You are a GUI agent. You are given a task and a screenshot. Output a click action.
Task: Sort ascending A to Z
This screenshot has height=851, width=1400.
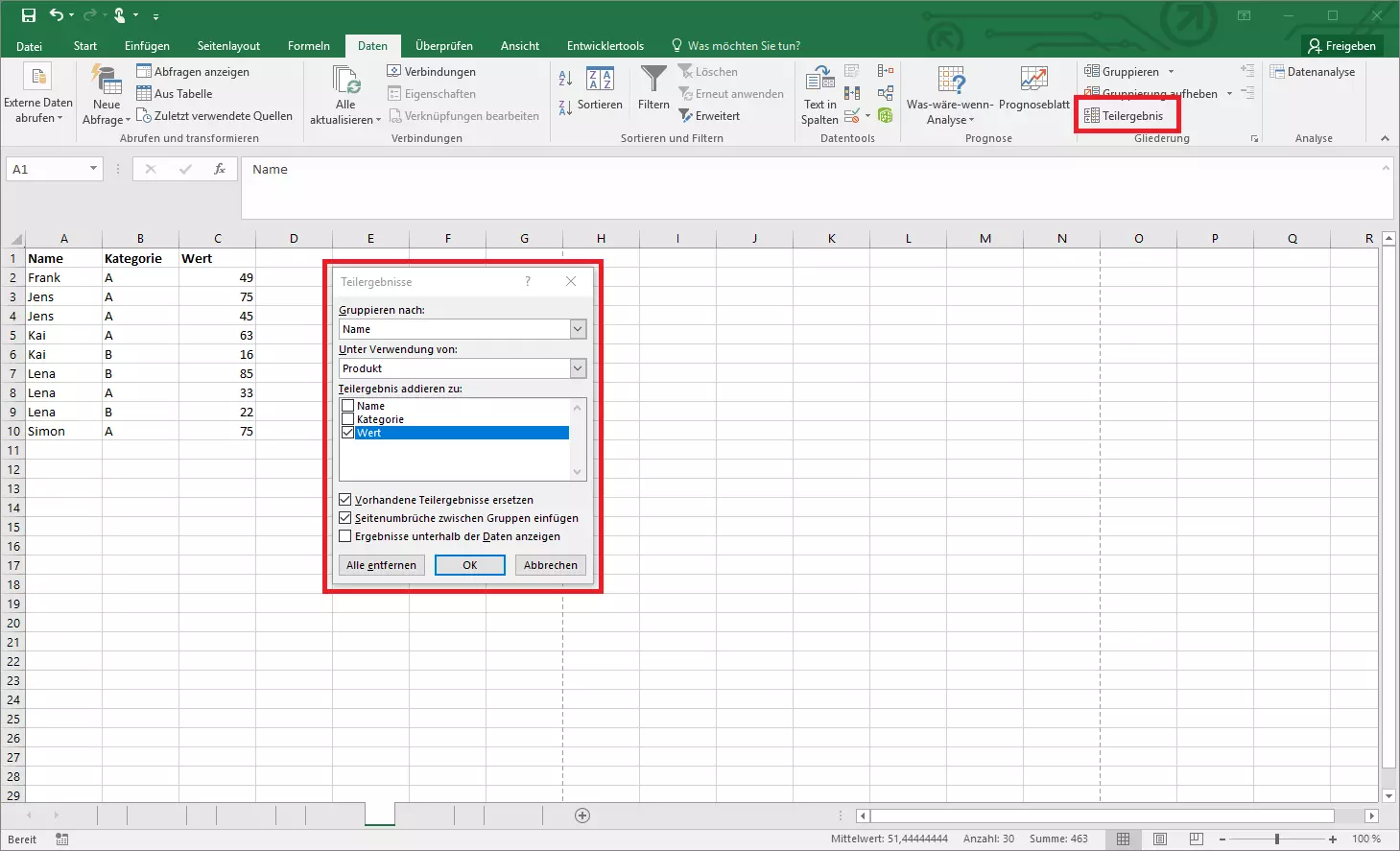pos(565,78)
